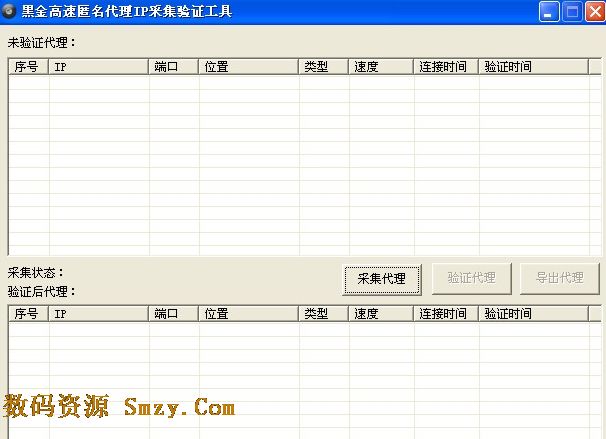This screenshot has height=439, width=606.
Task: Click the 连接时间 header in the unverified proxy list
Action: pos(446,67)
